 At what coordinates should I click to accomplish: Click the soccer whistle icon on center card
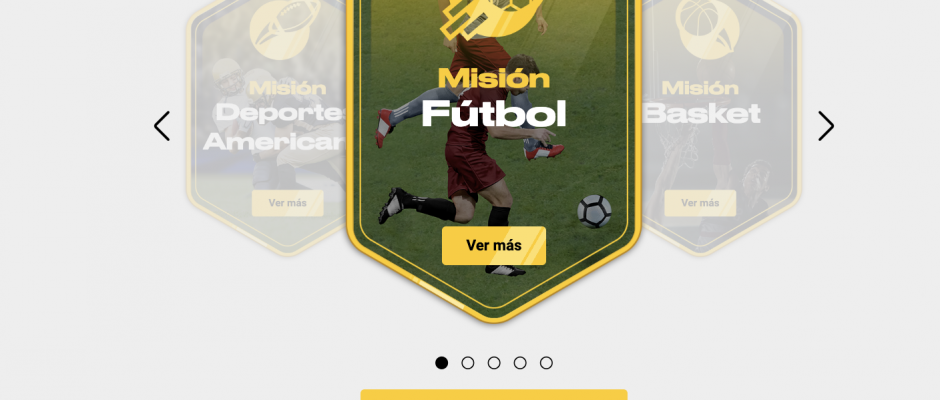coord(492,17)
